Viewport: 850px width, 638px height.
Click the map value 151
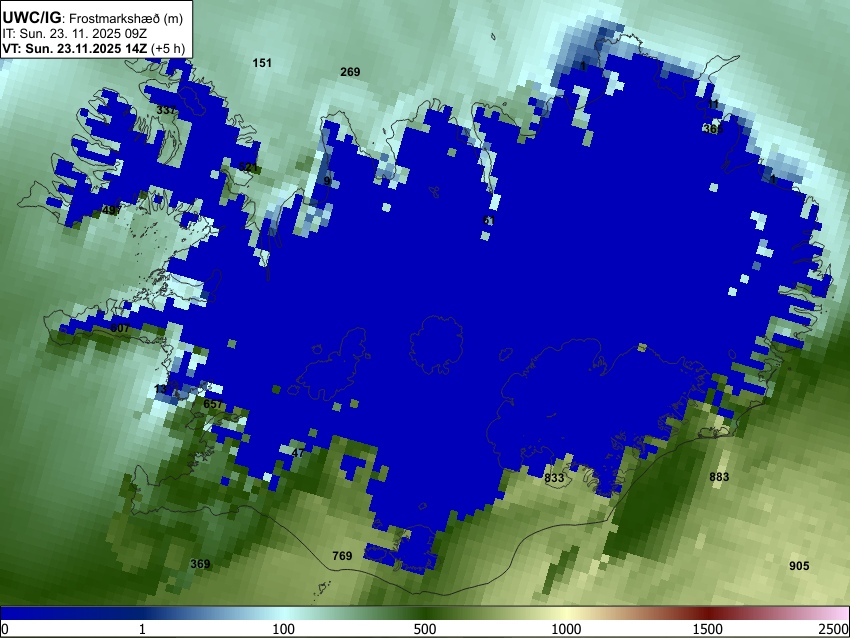262,63
